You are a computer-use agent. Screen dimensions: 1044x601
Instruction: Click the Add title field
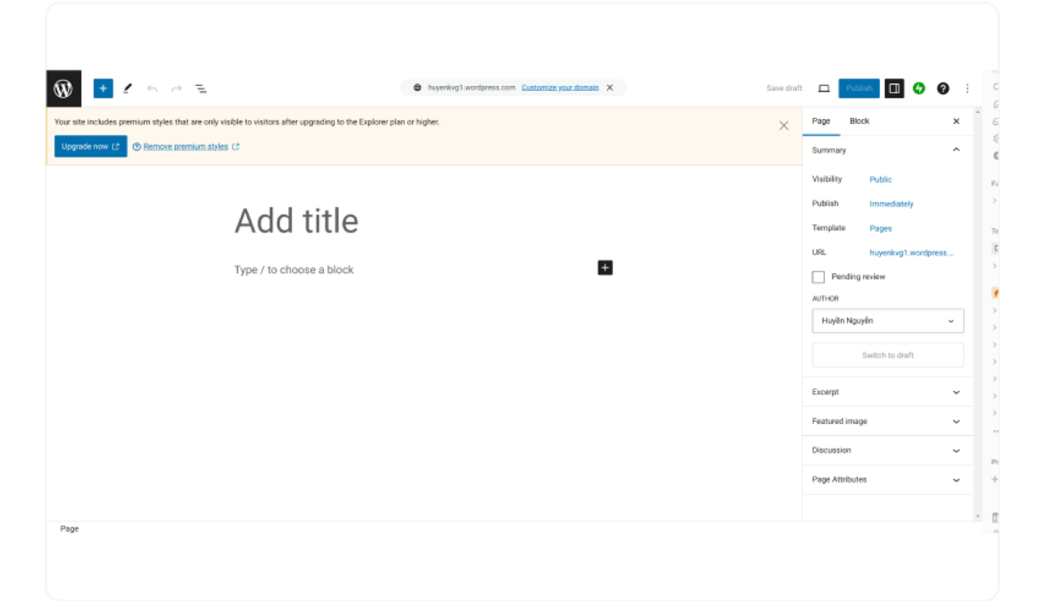(x=296, y=221)
